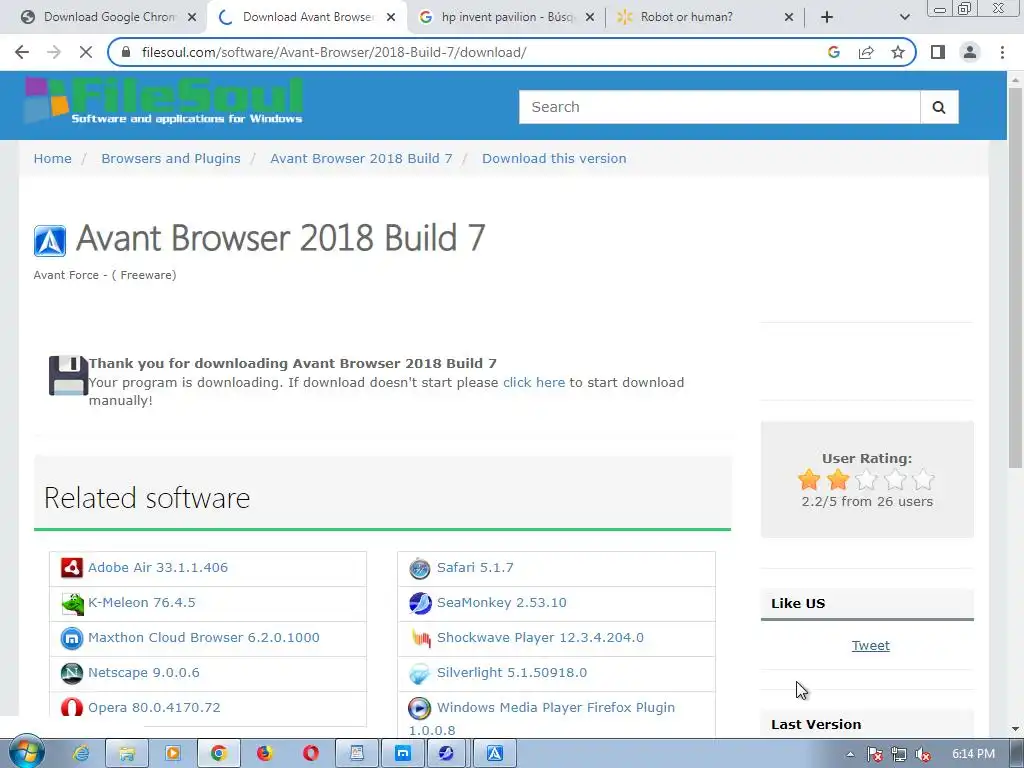Click the scrollbar down arrow

point(1015,729)
